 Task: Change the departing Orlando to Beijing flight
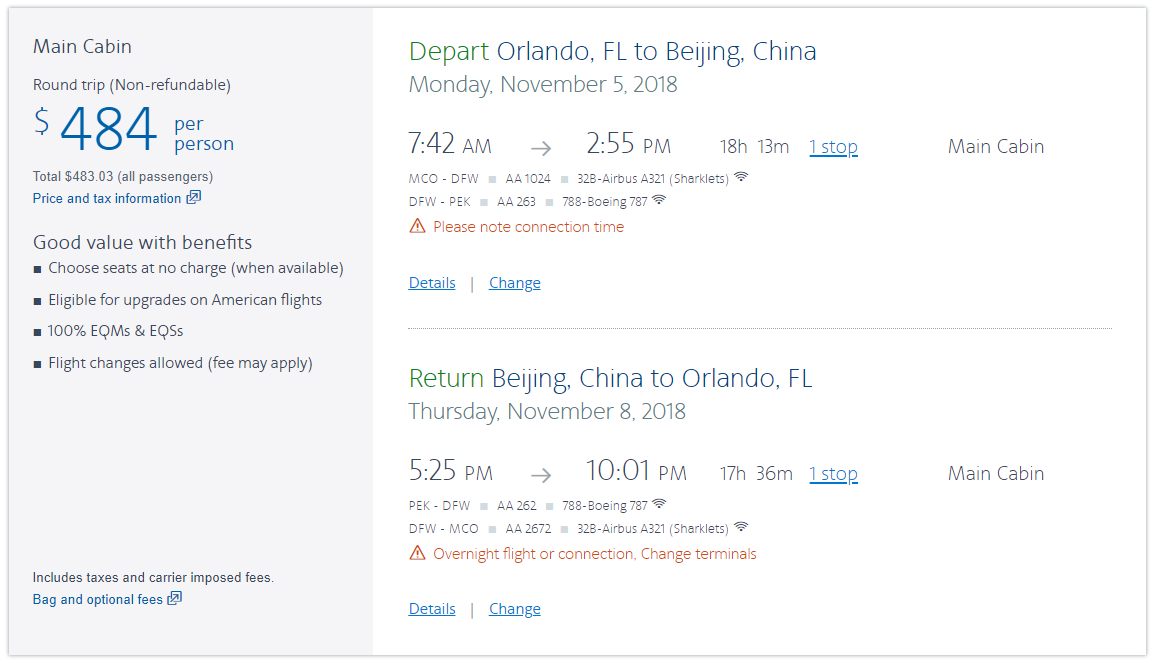click(515, 283)
